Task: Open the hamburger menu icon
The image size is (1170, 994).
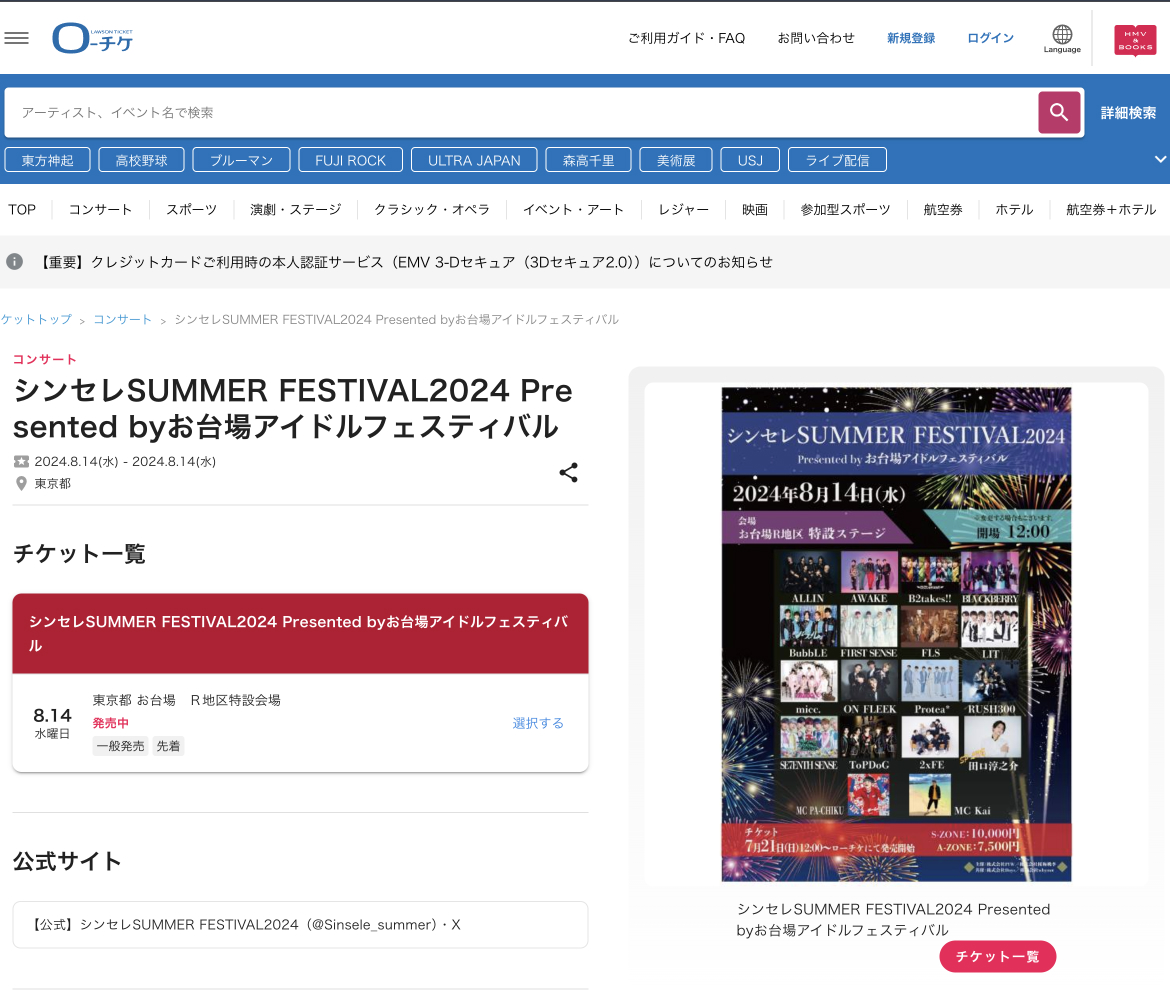Action: [17, 38]
